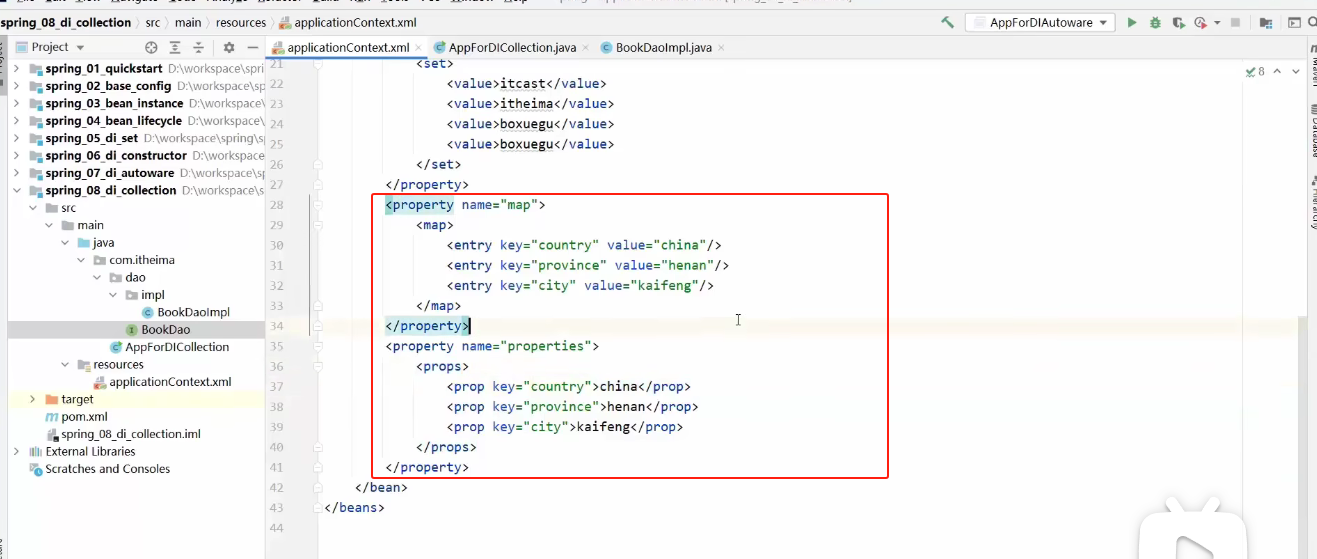Image resolution: width=1317 pixels, height=559 pixels.
Task: Expand the spring_02_base_config module arrow
Action: 17,86
